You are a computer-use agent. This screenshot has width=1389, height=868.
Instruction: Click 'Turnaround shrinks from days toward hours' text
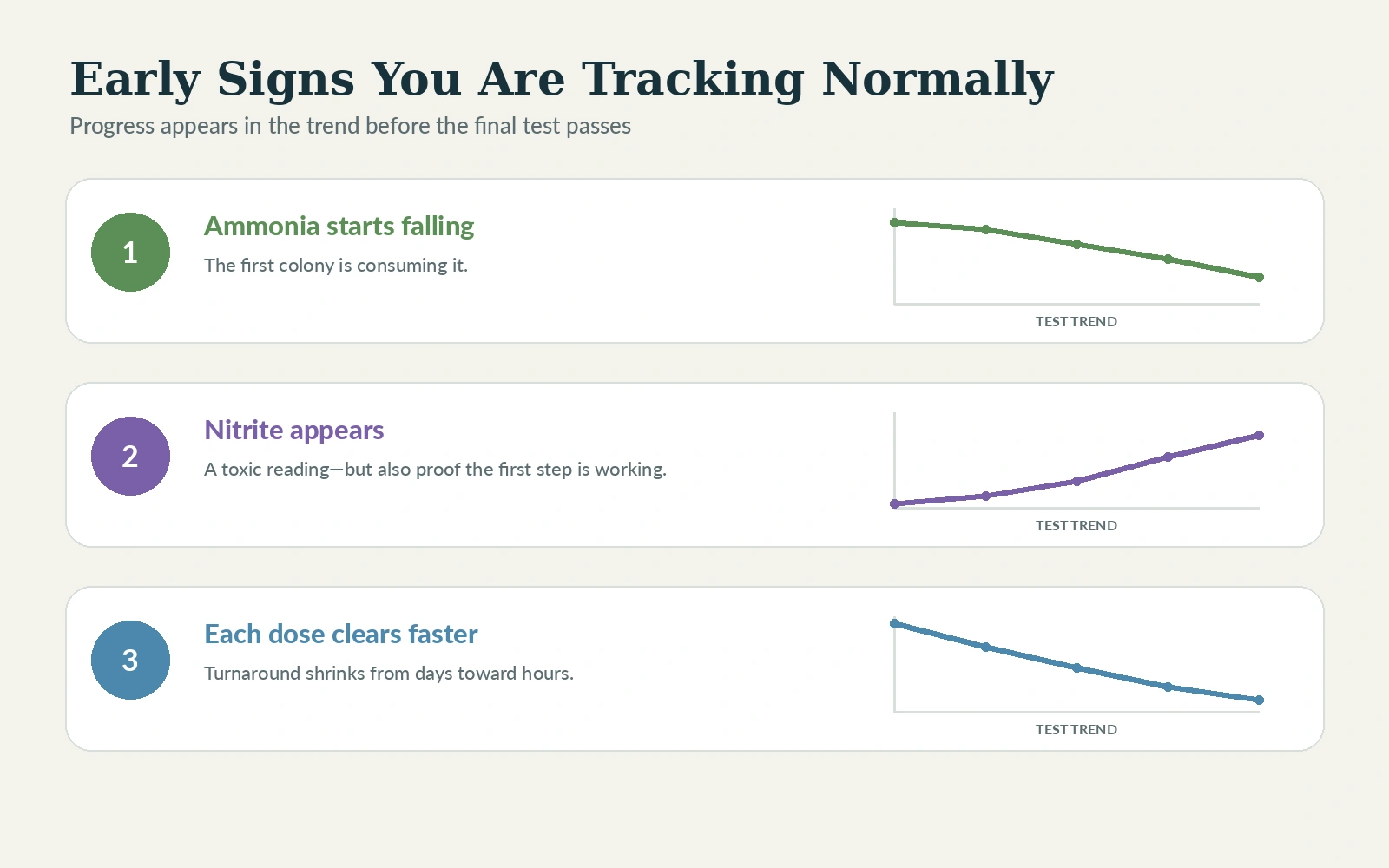click(x=389, y=674)
